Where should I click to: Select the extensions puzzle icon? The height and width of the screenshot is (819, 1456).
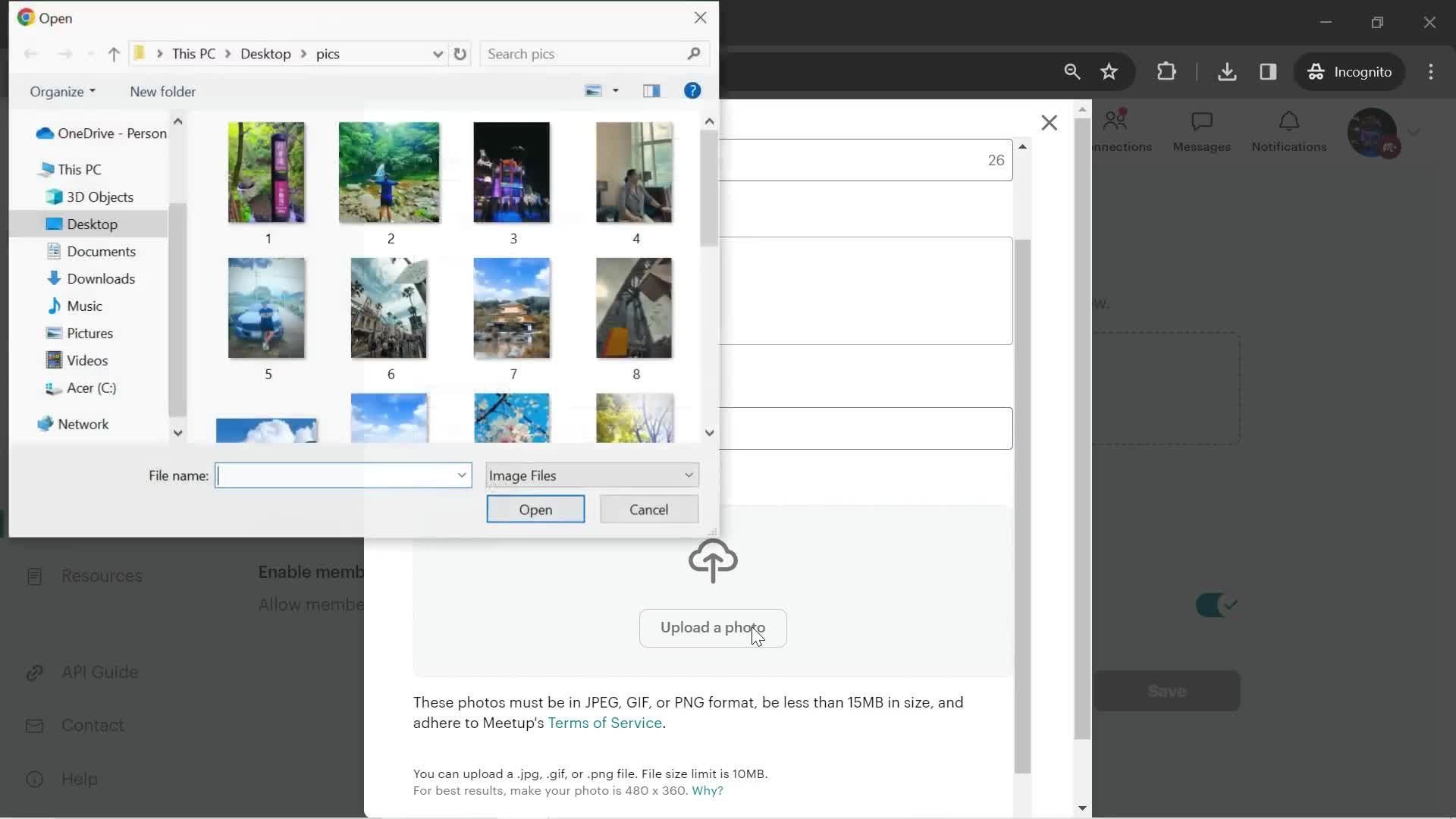coord(1167,71)
